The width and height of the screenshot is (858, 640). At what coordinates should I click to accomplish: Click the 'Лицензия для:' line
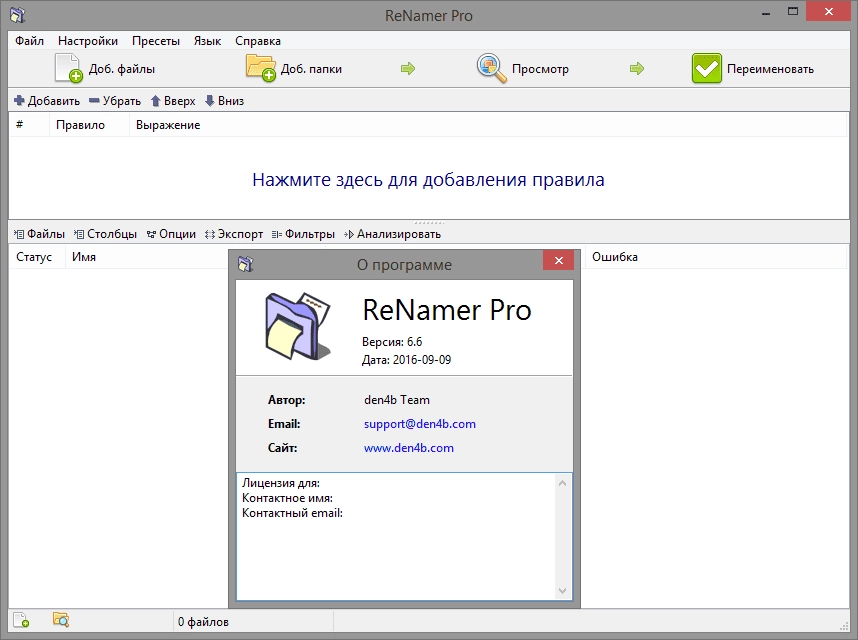(x=281, y=483)
